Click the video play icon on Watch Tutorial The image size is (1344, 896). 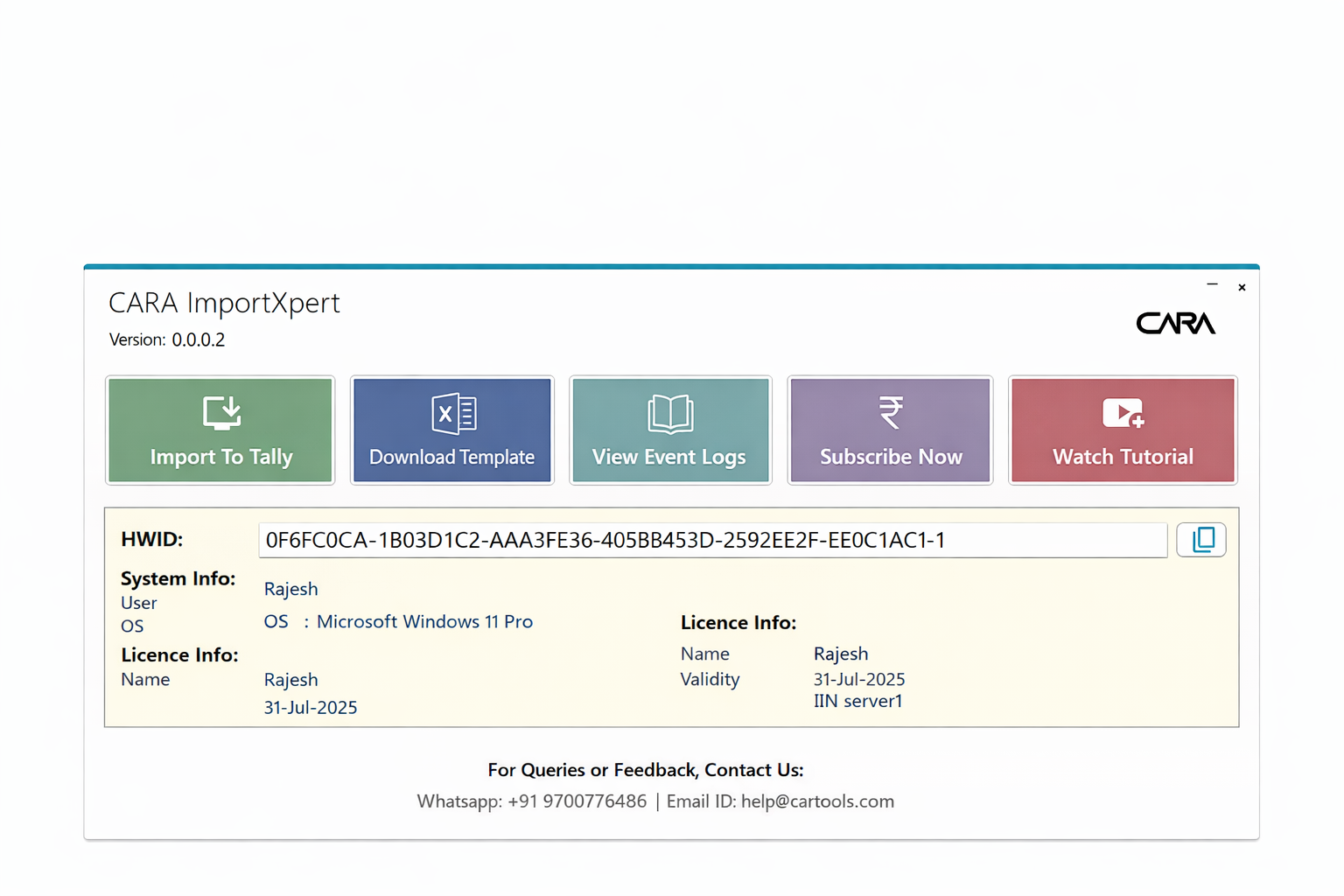tap(1123, 413)
